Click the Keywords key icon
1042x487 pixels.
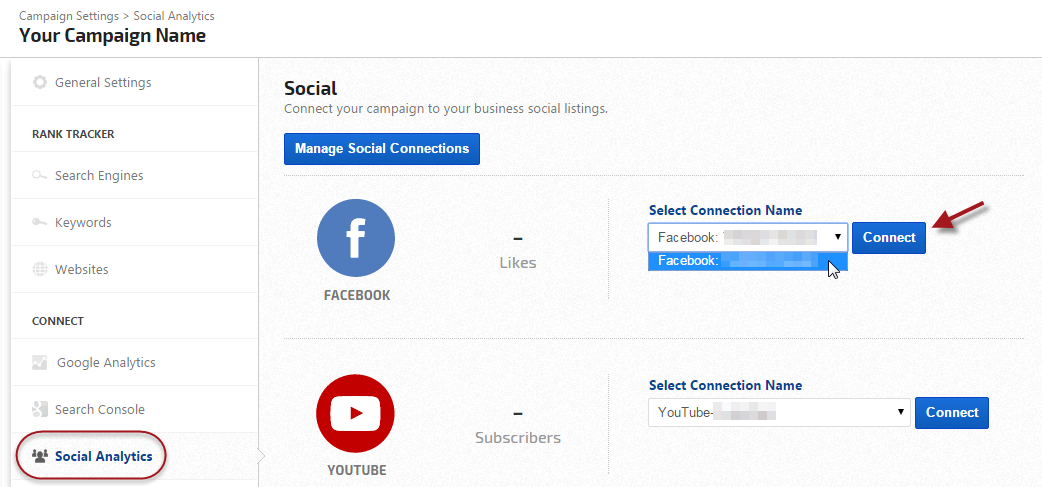click(40, 222)
